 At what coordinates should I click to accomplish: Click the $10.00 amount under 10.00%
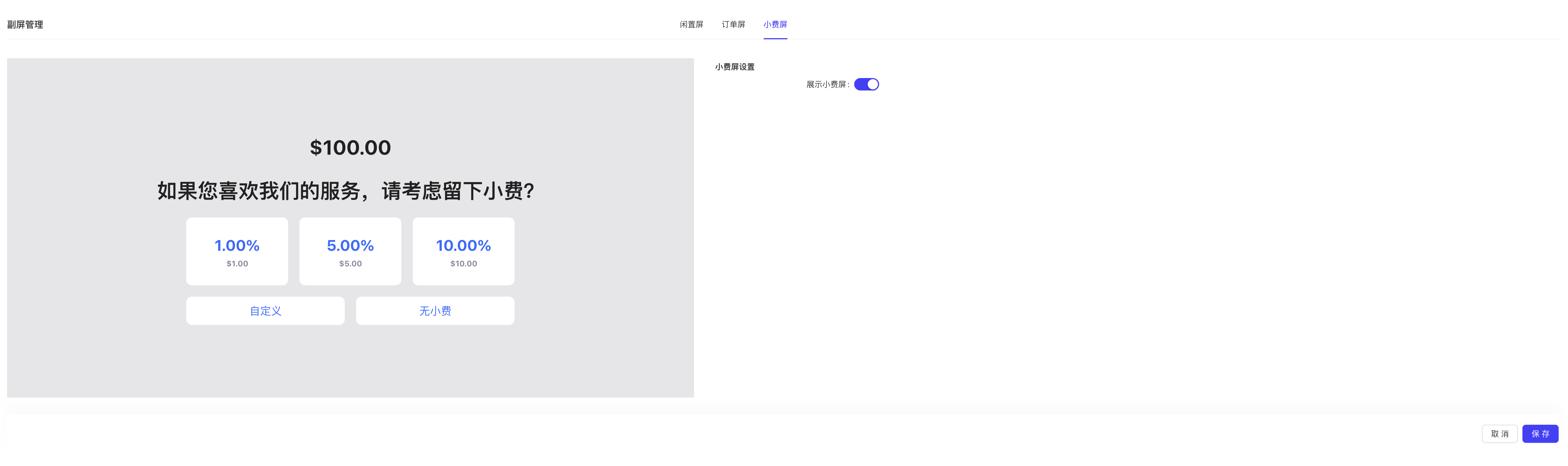click(x=463, y=264)
